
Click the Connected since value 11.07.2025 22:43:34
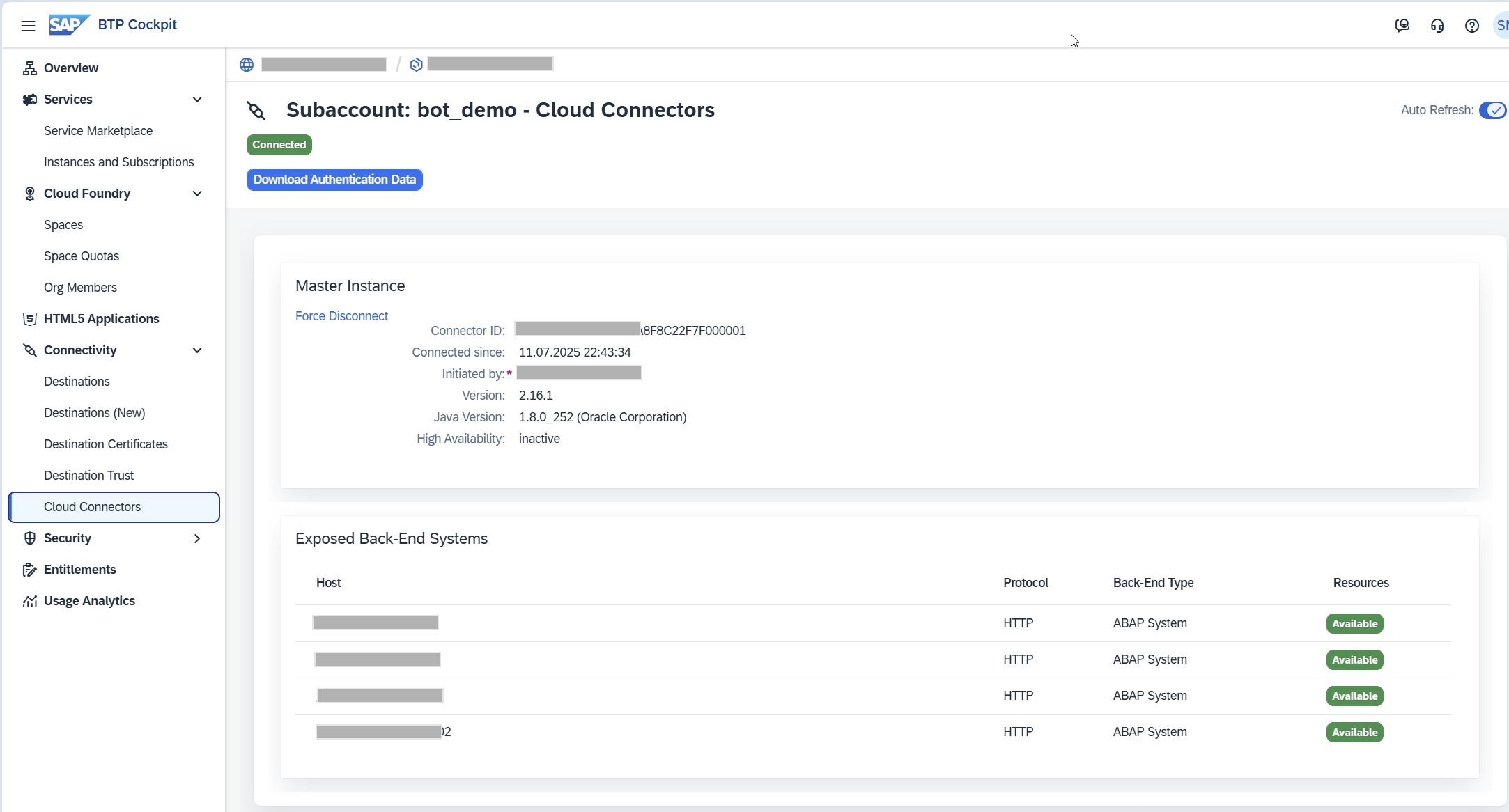click(575, 352)
